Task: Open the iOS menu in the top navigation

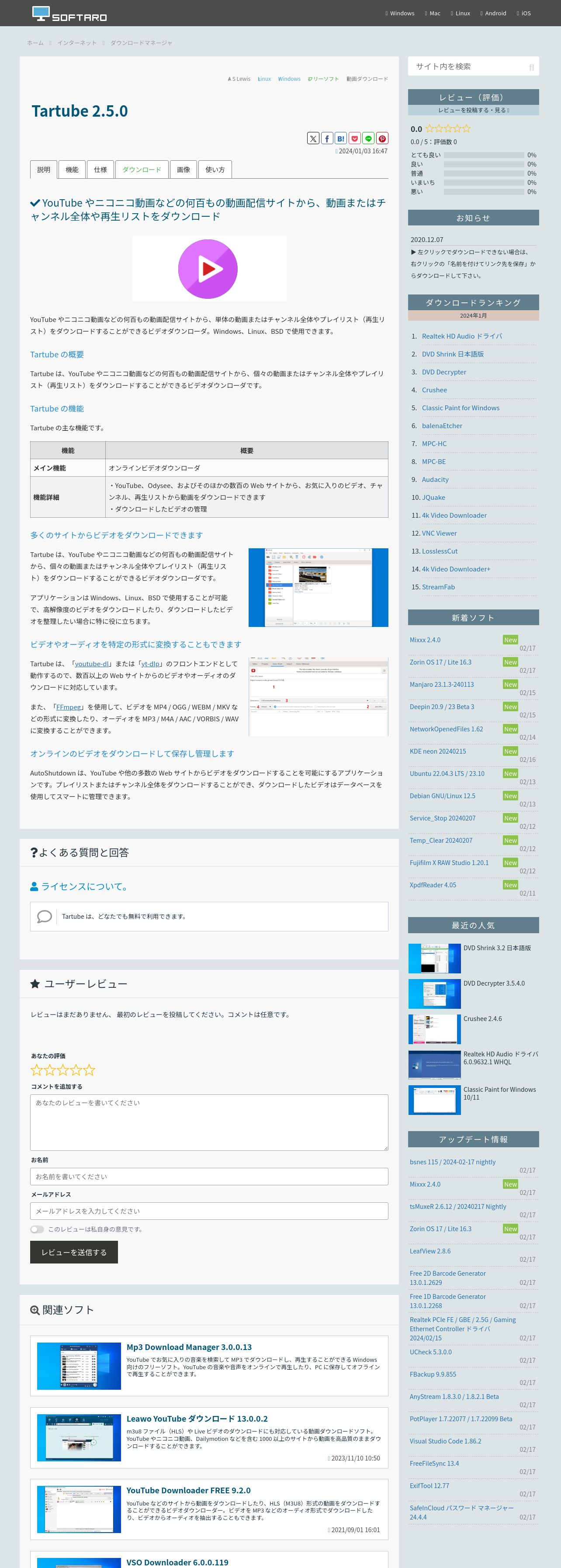Action: click(524, 14)
